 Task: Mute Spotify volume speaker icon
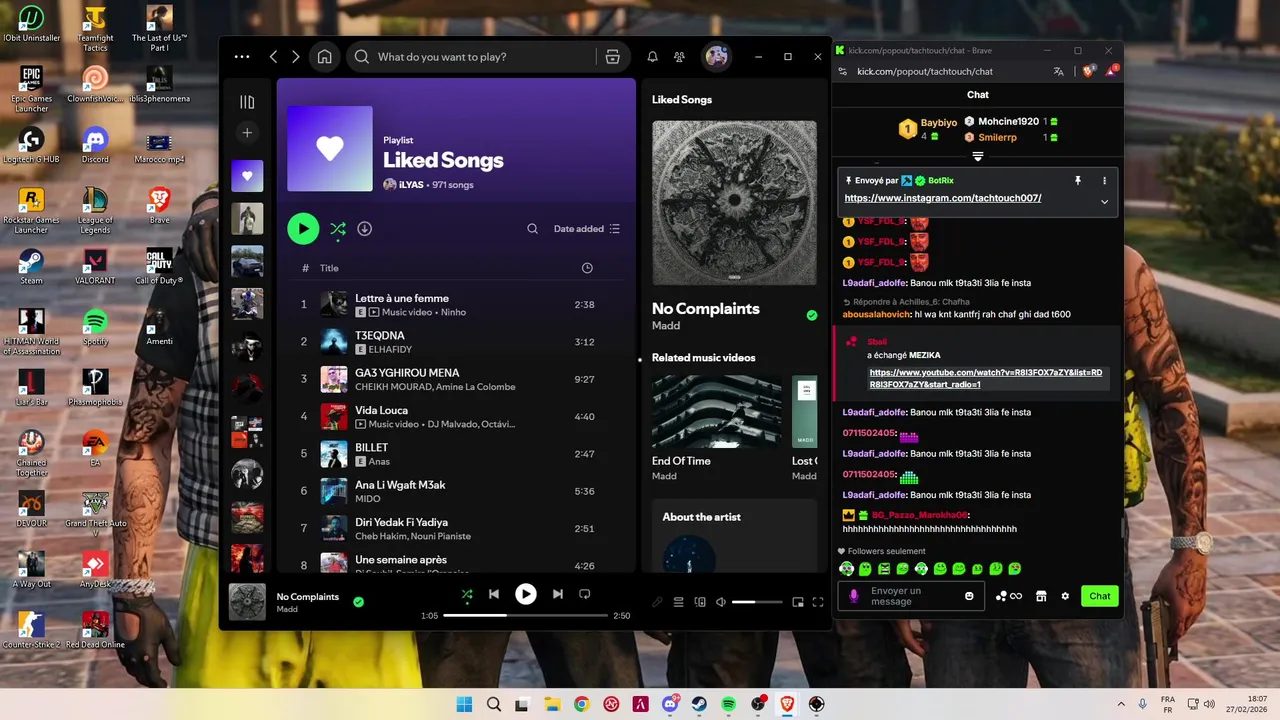coord(721,602)
